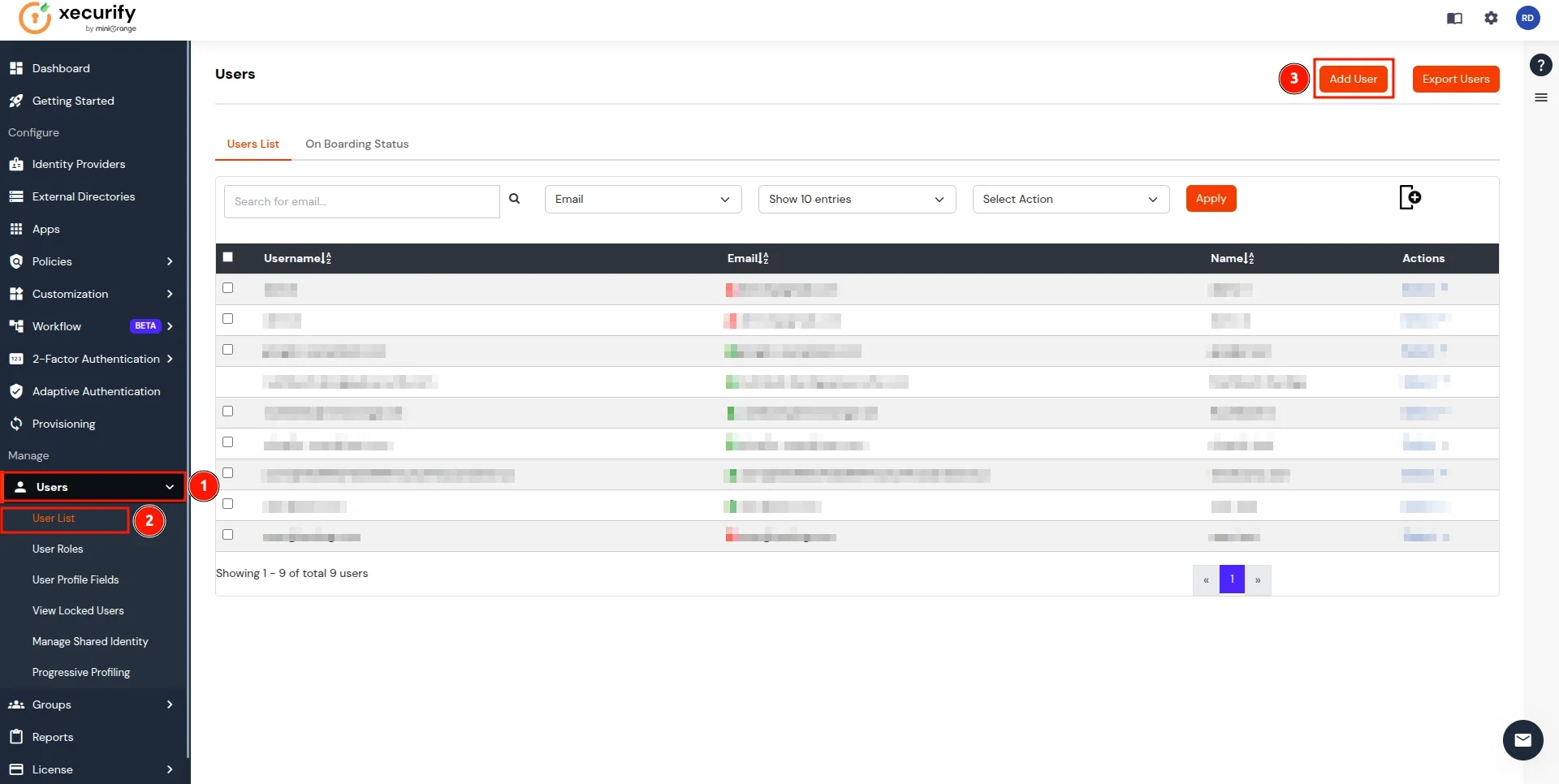Open the Show 10 entries dropdown
The image size is (1559, 784).
pyautogui.click(x=857, y=199)
